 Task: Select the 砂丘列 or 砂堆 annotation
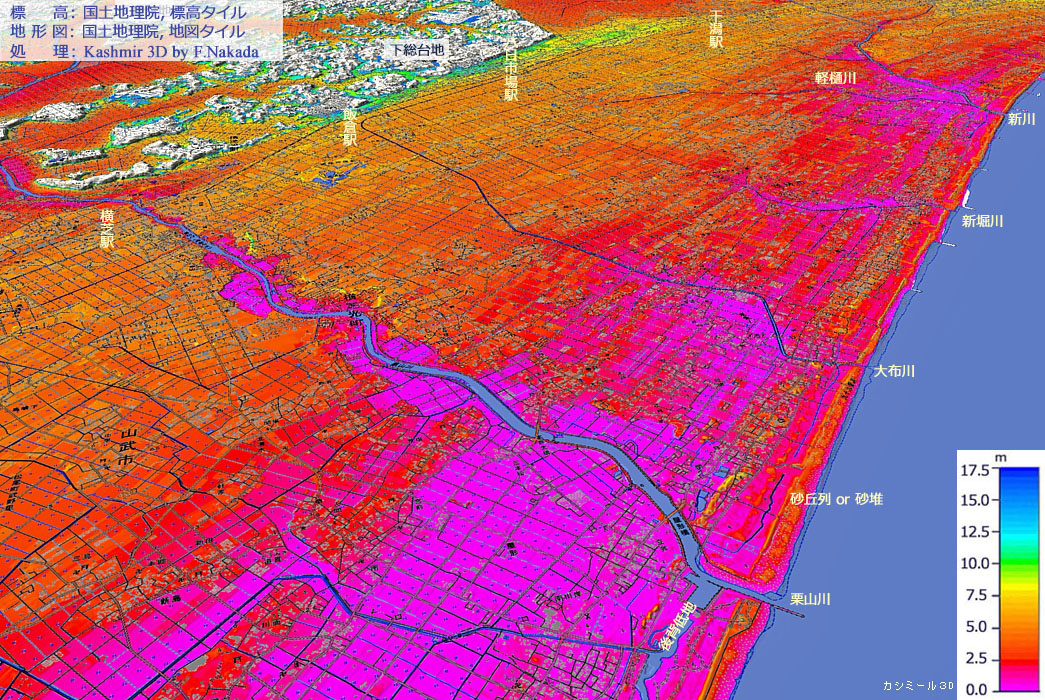click(836, 498)
